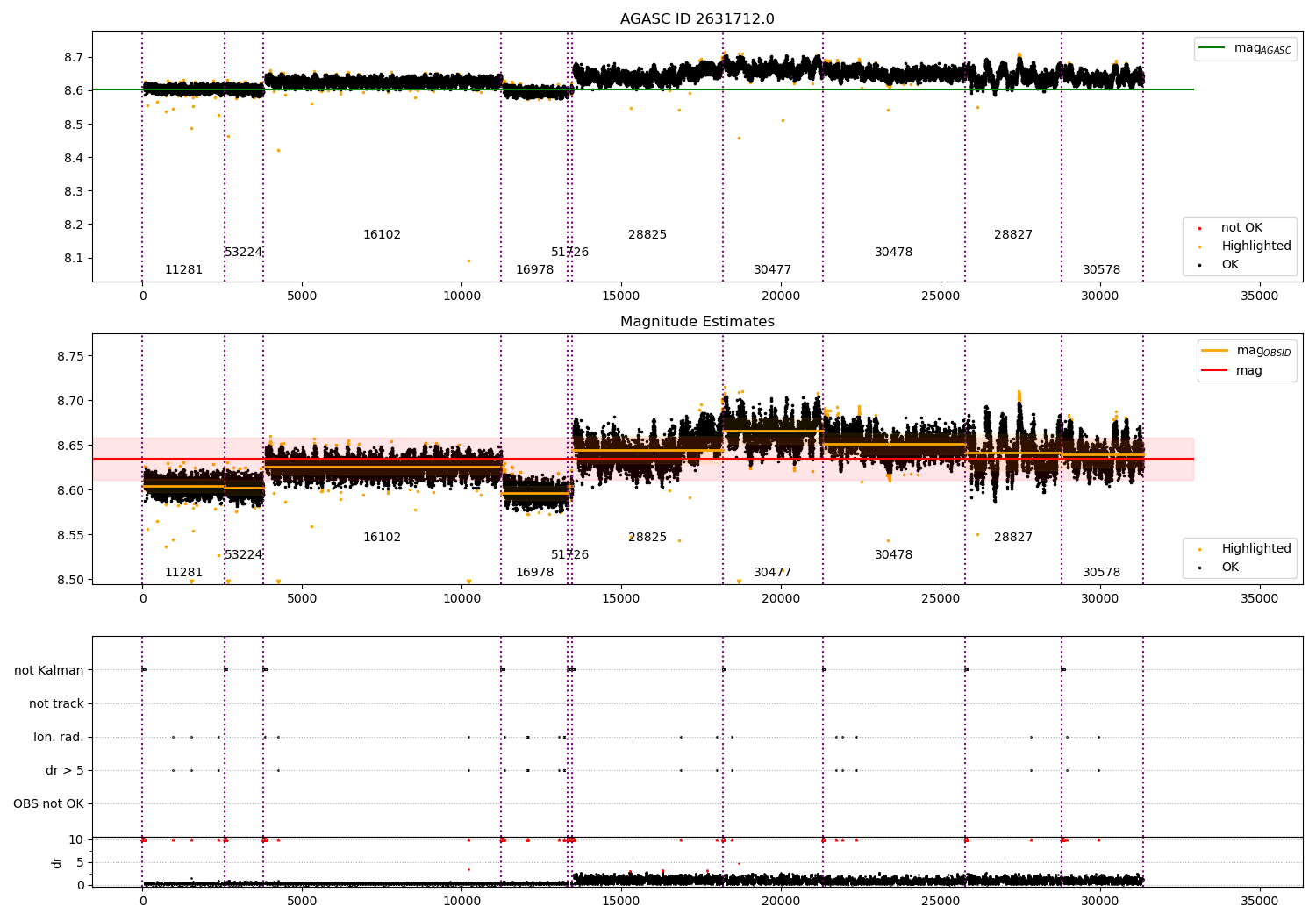The height and width of the screenshot is (921, 1316).
Task: Click the 'dr' y-axis label
Action: (x=57, y=862)
